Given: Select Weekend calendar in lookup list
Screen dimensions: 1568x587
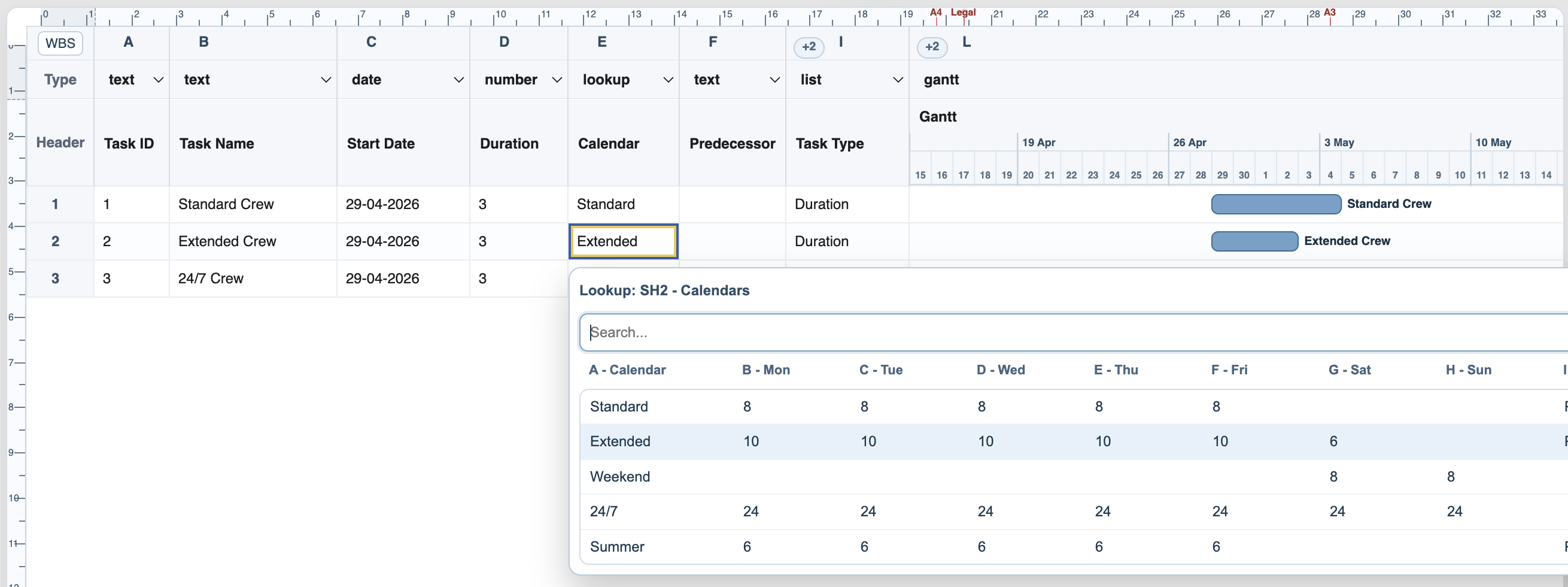Looking at the screenshot, I should point(1074,477).
